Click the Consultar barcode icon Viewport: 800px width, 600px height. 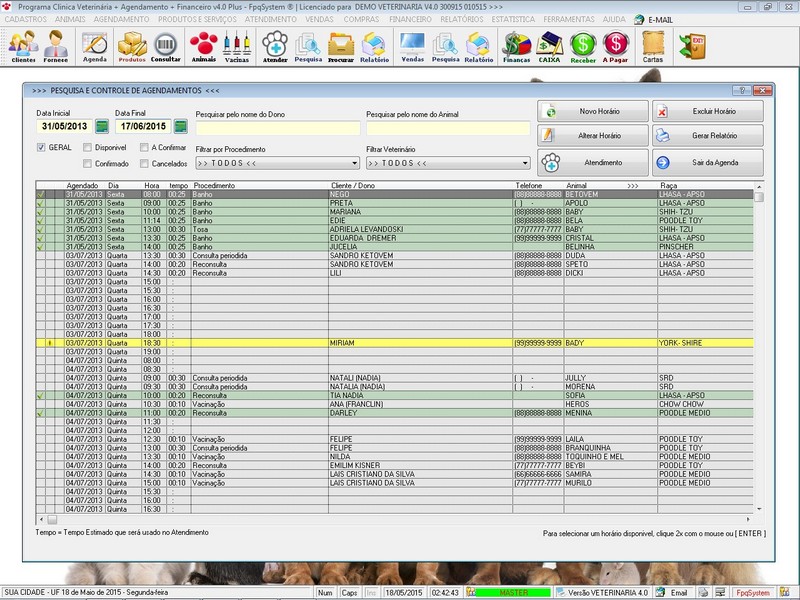click(165, 46)
